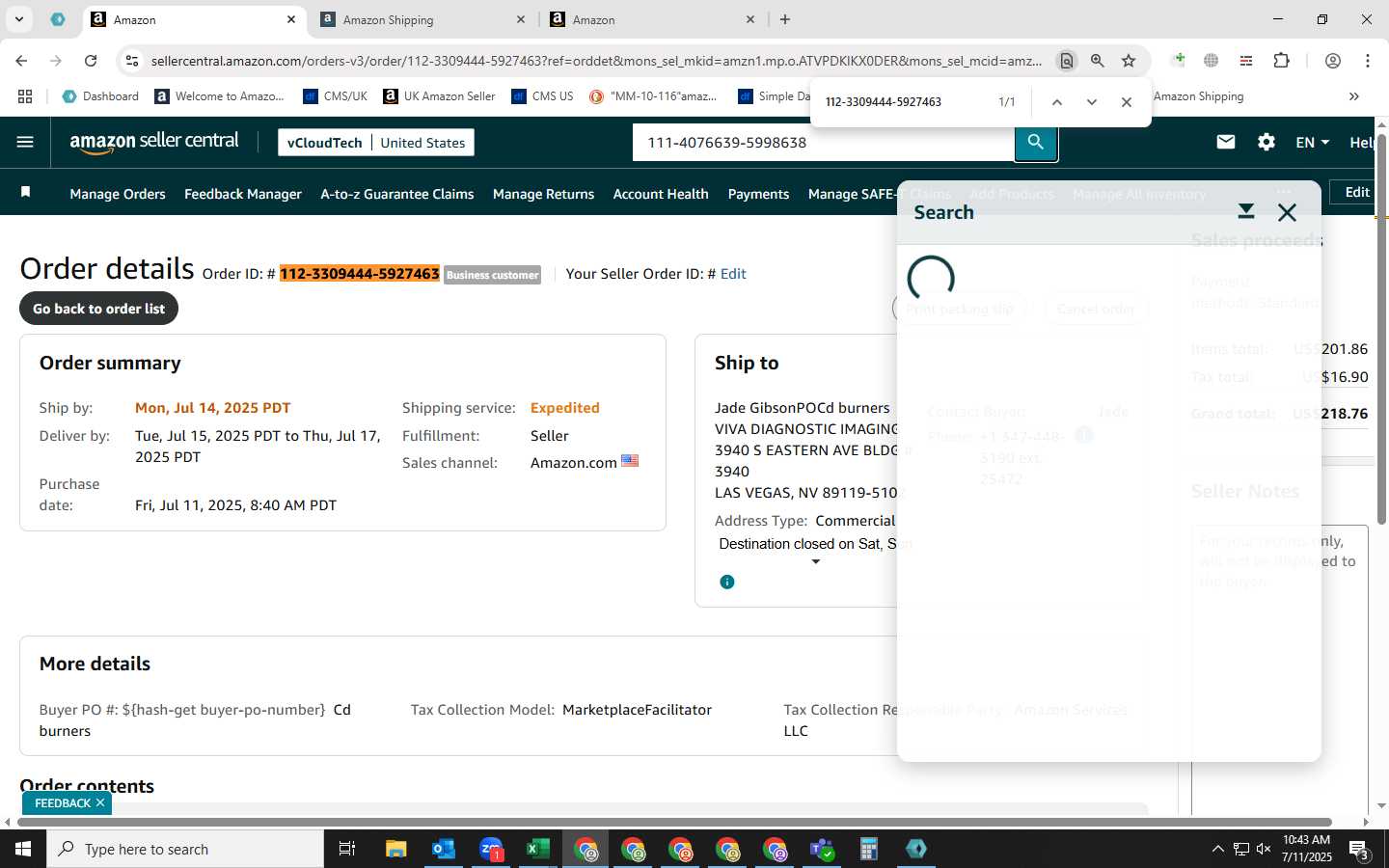Screen dimensions: 1389x868
Task: Open new tab with plus button
Action: click(x=785, y=19)
